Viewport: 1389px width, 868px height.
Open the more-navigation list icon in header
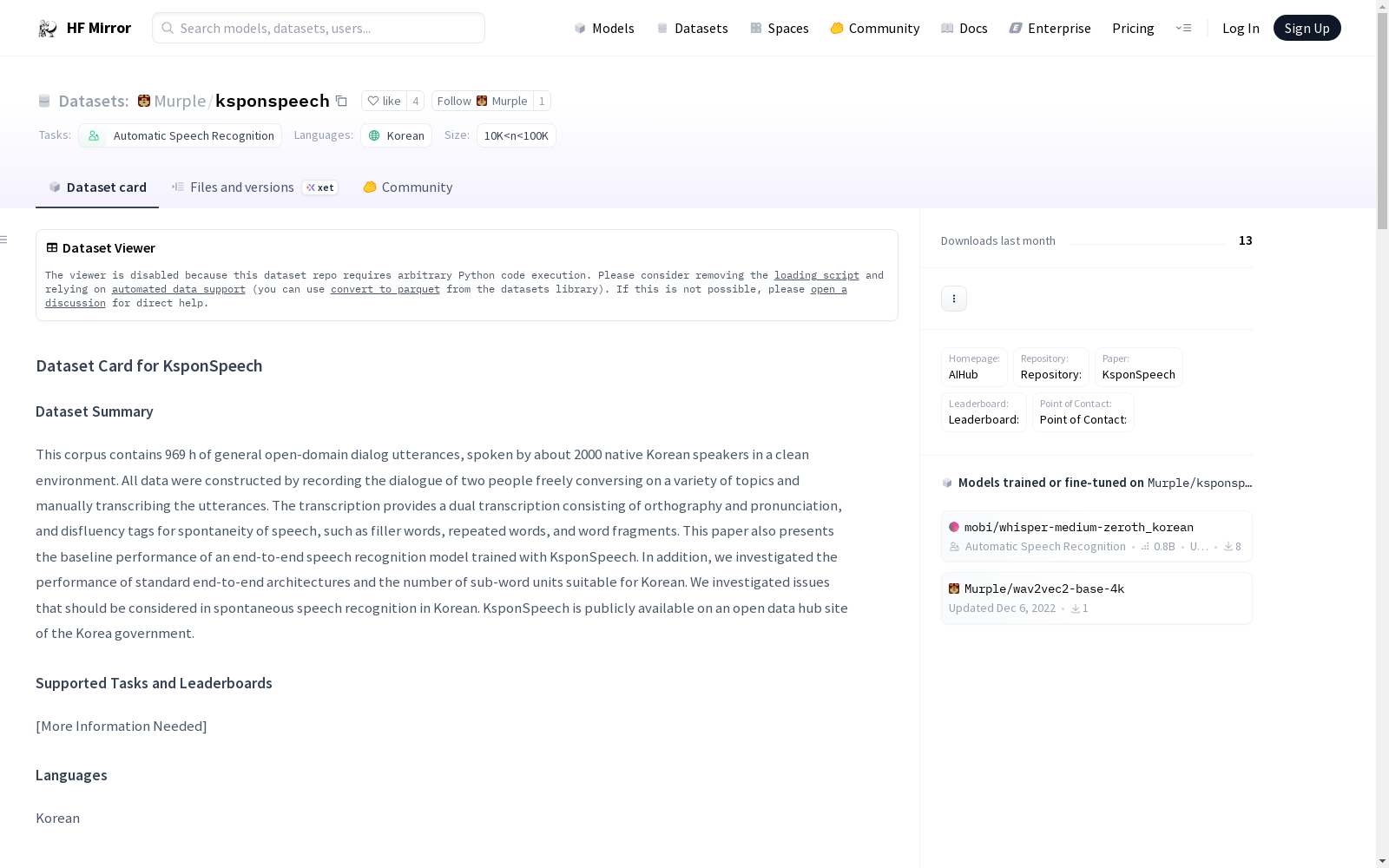point(1183,29)
